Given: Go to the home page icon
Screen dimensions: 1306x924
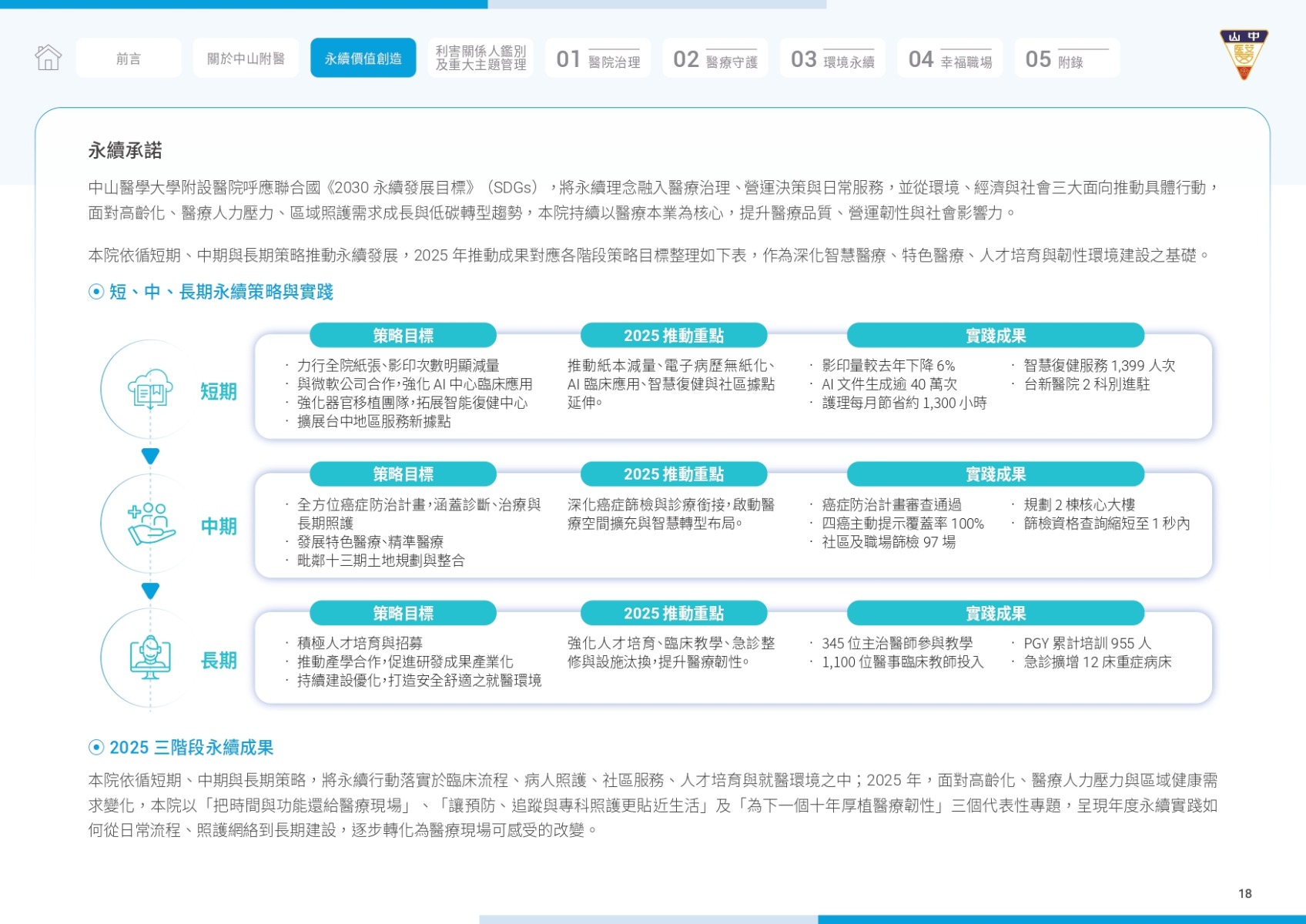Looking at the screenshot, I should [x=48, y=58].
